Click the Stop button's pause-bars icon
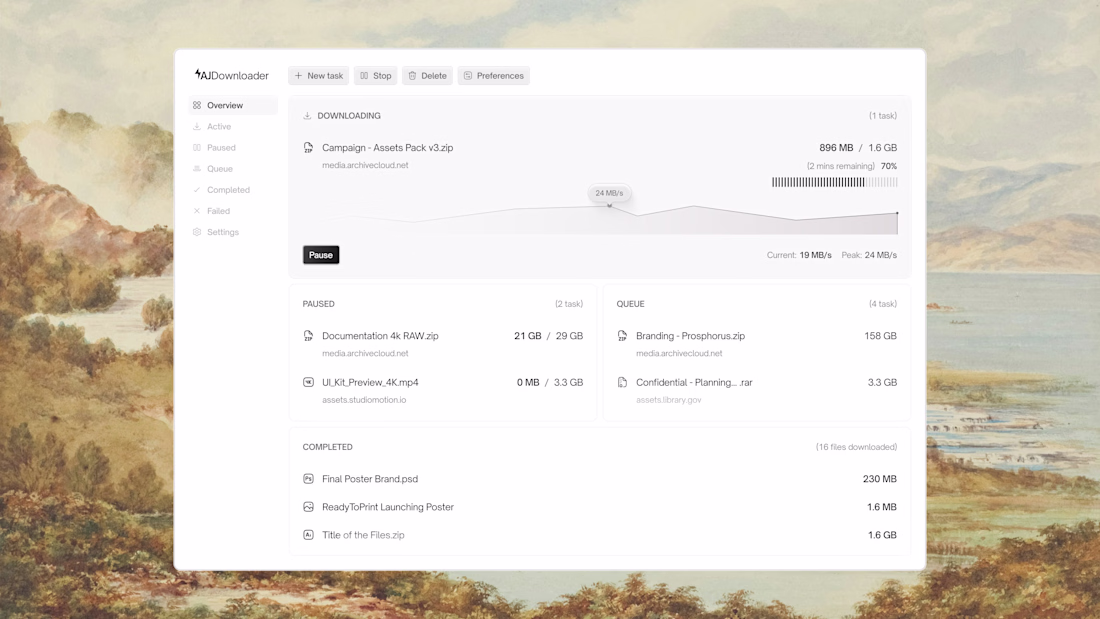1100x619 pixels. [364, 76]
